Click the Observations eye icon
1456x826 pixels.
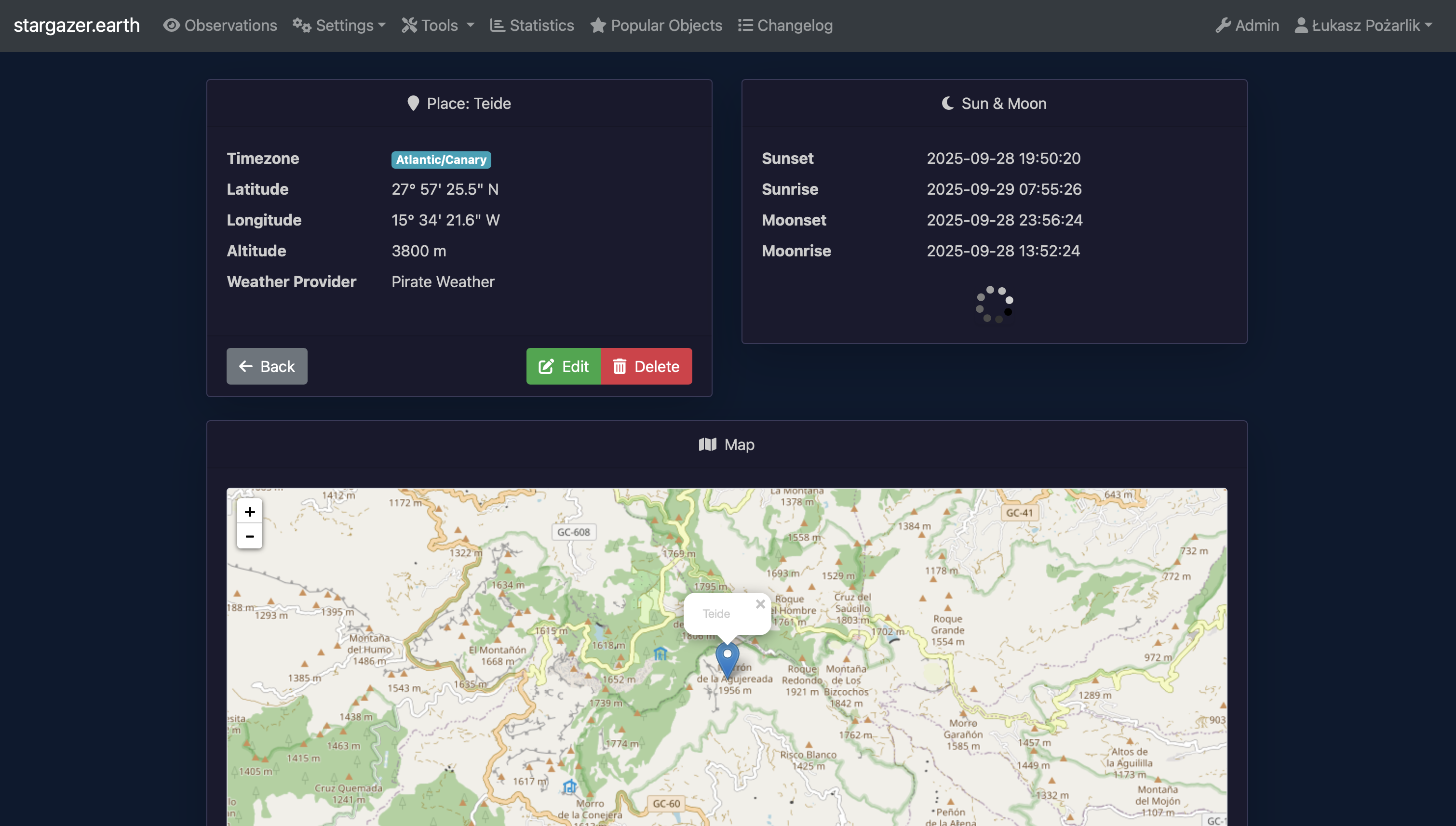(x=171, y=26)
